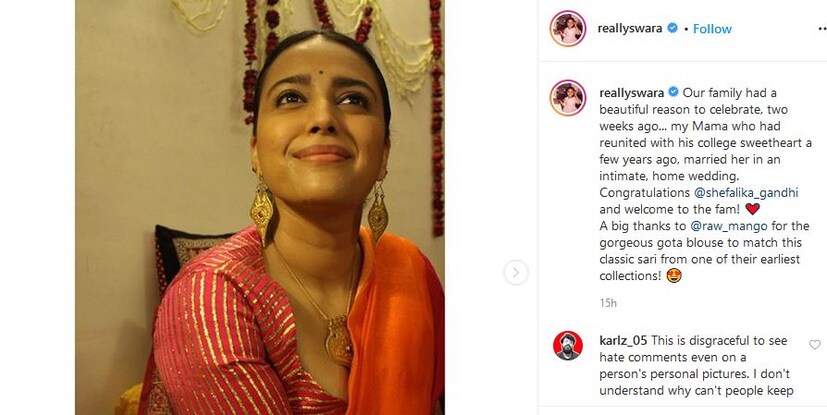Click karlz_05's commenter avatar

click(569, 346)
